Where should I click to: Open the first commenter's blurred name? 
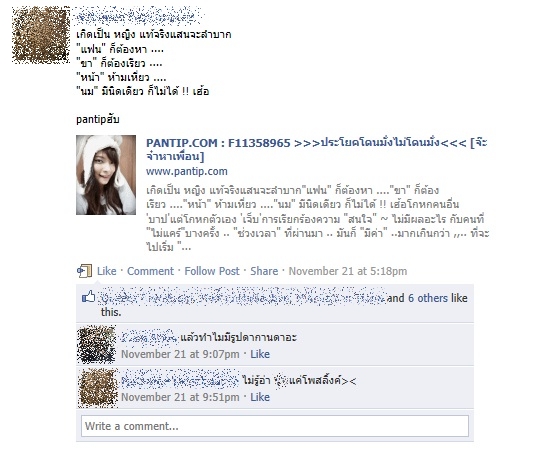[x=149, y=337]
